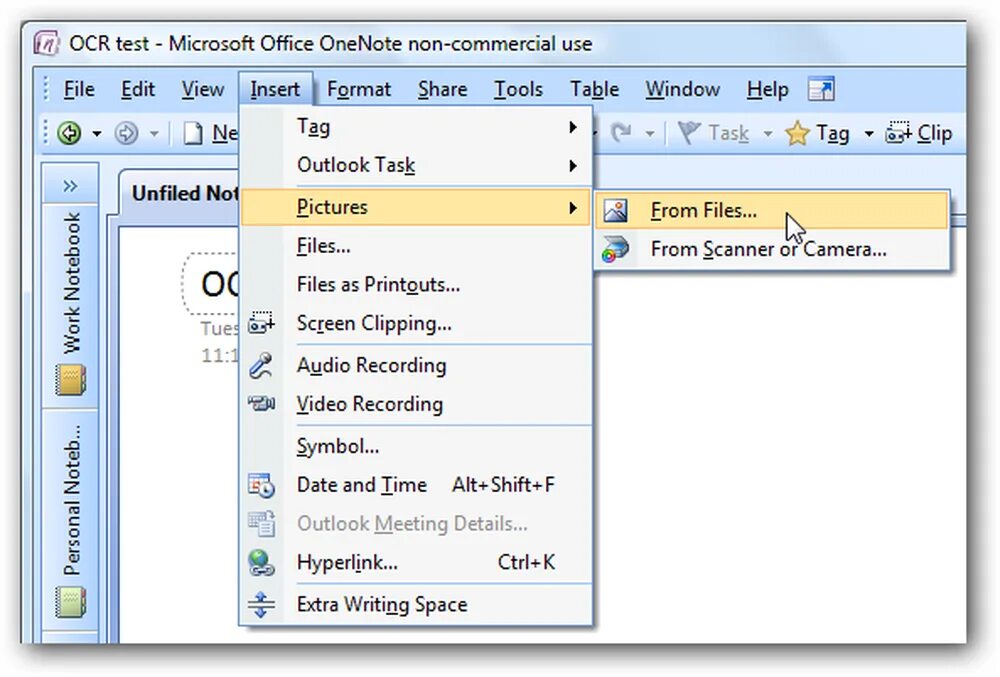The image size is (1000, 677).
Task: Open the Personal Notebook green notebook icon
Action: (x=70, y=602)
